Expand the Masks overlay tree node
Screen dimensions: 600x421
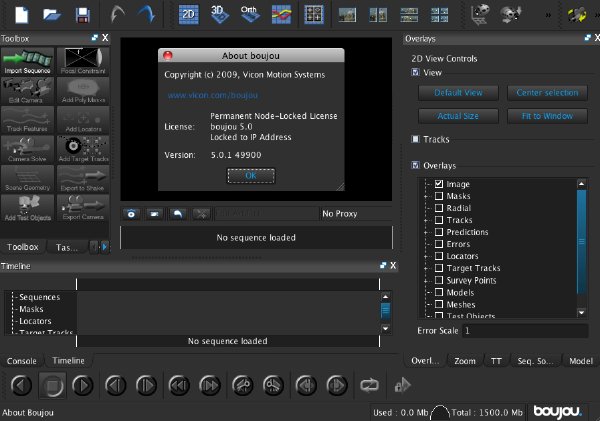point(426,196)
